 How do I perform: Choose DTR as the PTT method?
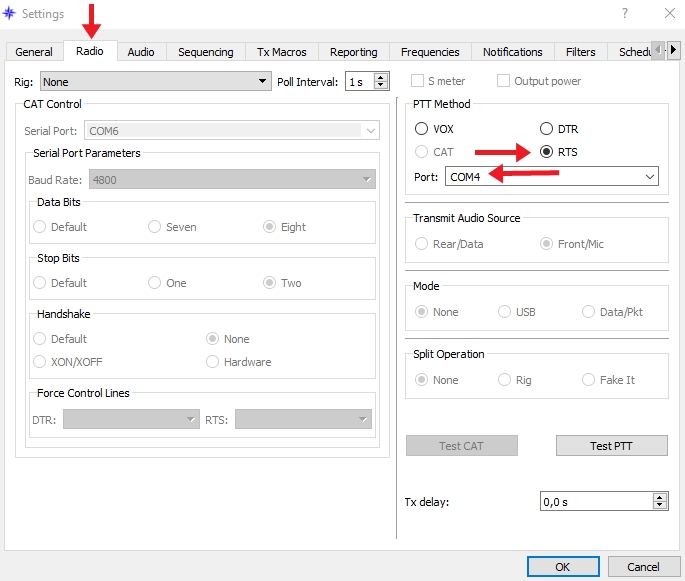click(546, 129)
